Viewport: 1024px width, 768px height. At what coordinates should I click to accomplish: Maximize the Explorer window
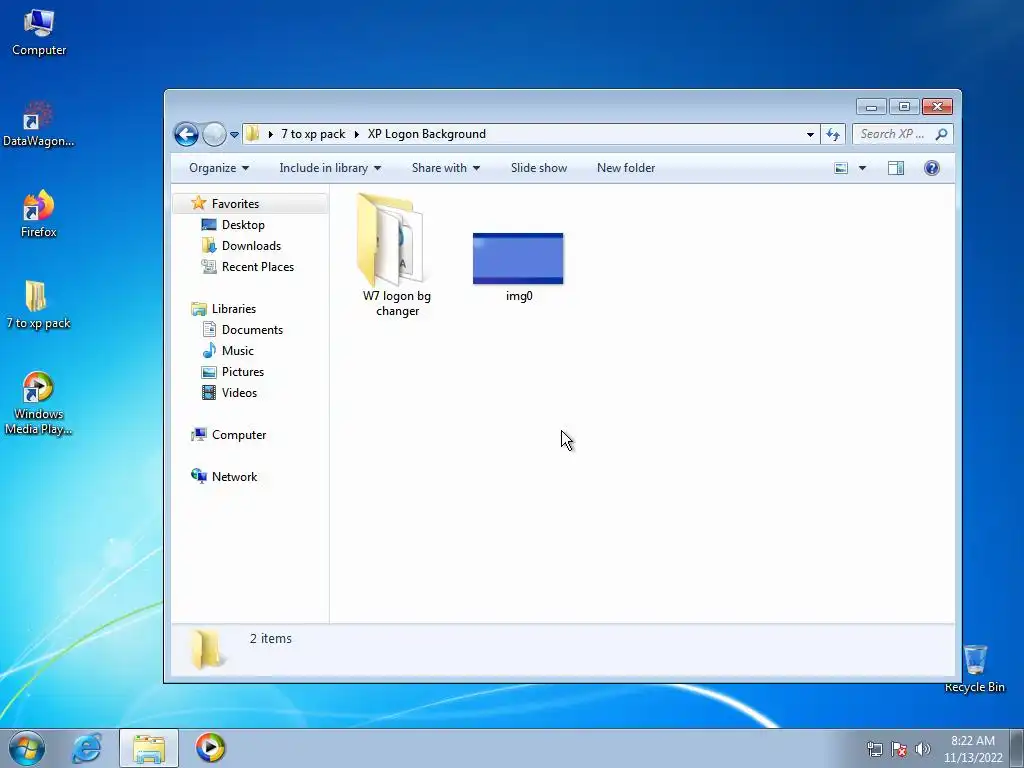pyautogui.click(x=904, y=106)
